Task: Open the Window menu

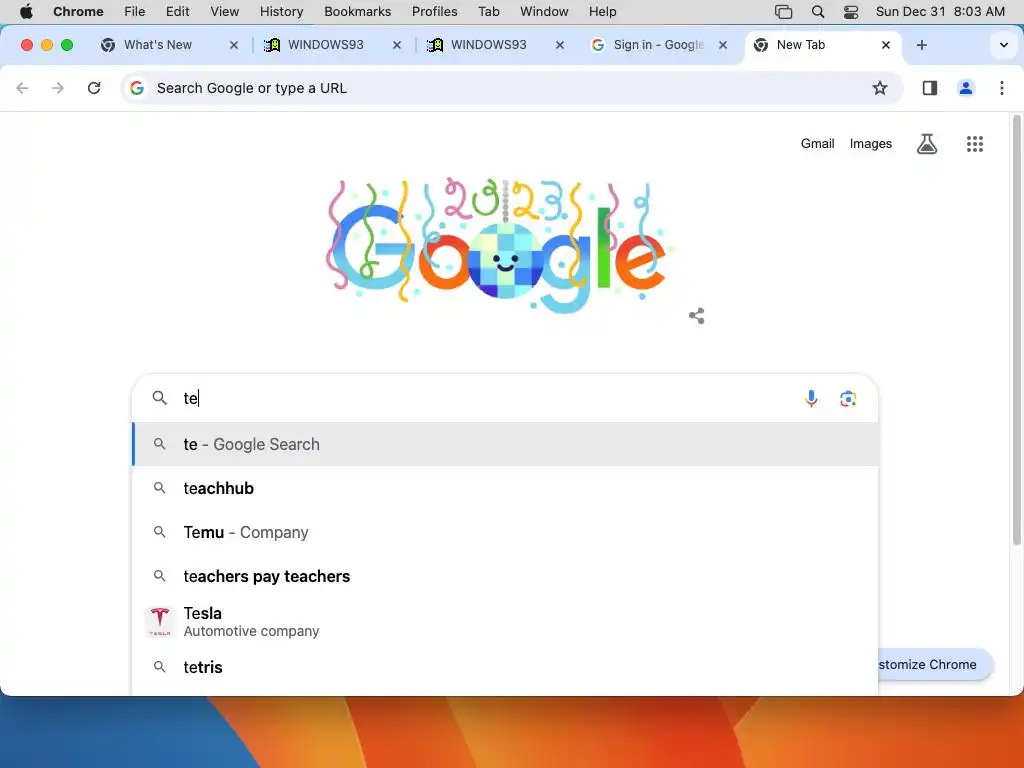Action: [x=544, y=12]
